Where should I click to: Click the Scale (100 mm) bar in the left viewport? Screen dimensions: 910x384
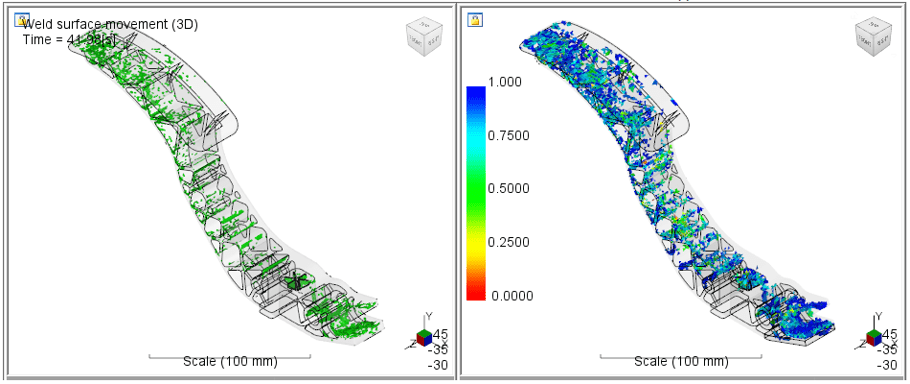click(230, 360)
